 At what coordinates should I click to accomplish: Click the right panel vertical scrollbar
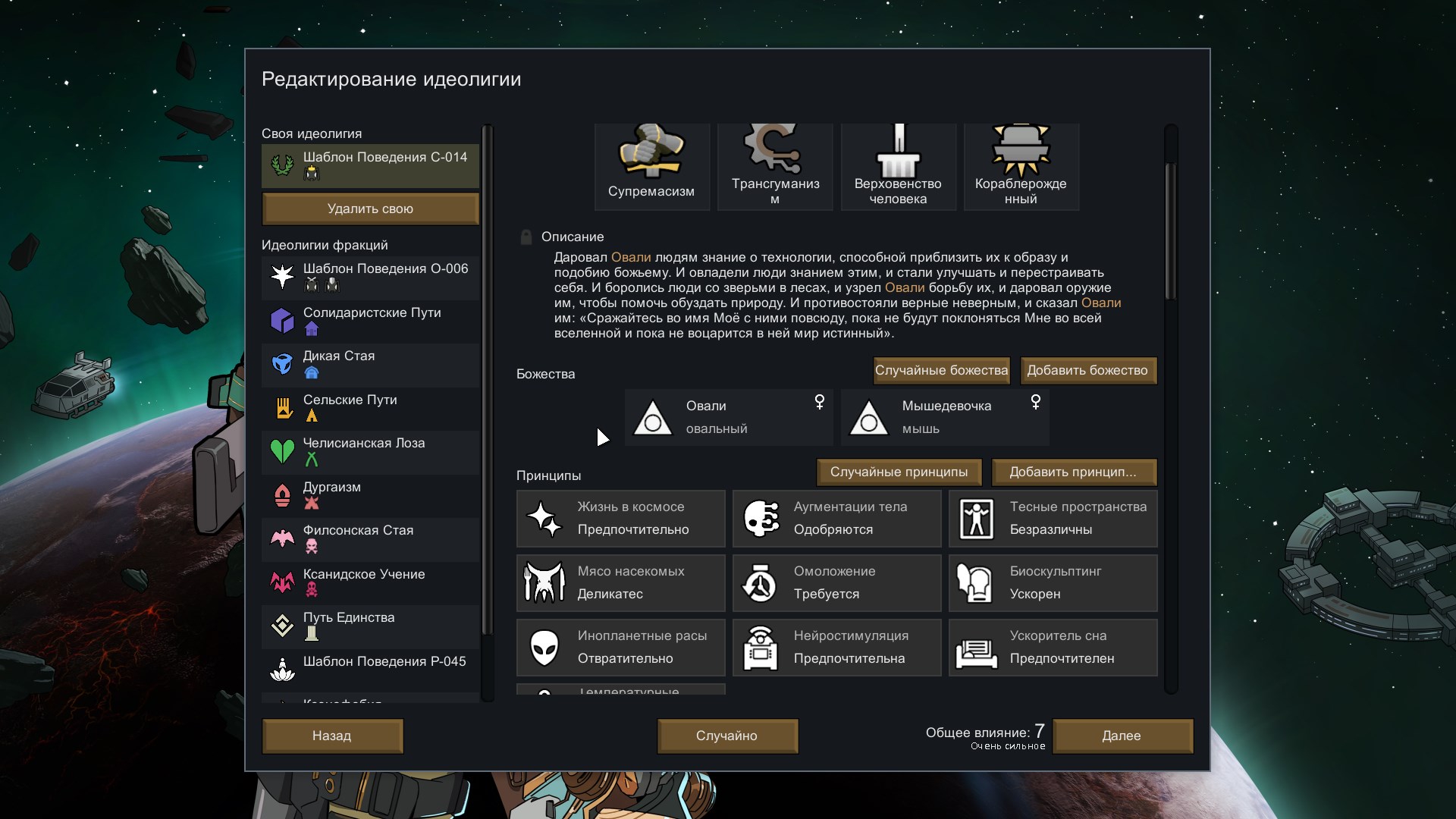[1170, 231]
